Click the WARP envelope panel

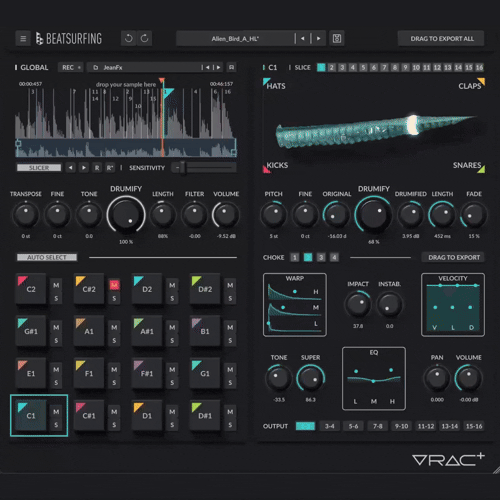295,305
